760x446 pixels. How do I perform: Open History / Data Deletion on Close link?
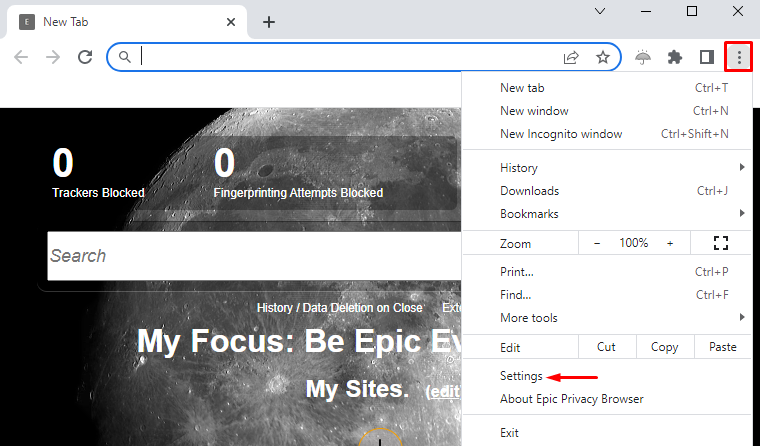[x=339, y=308]
